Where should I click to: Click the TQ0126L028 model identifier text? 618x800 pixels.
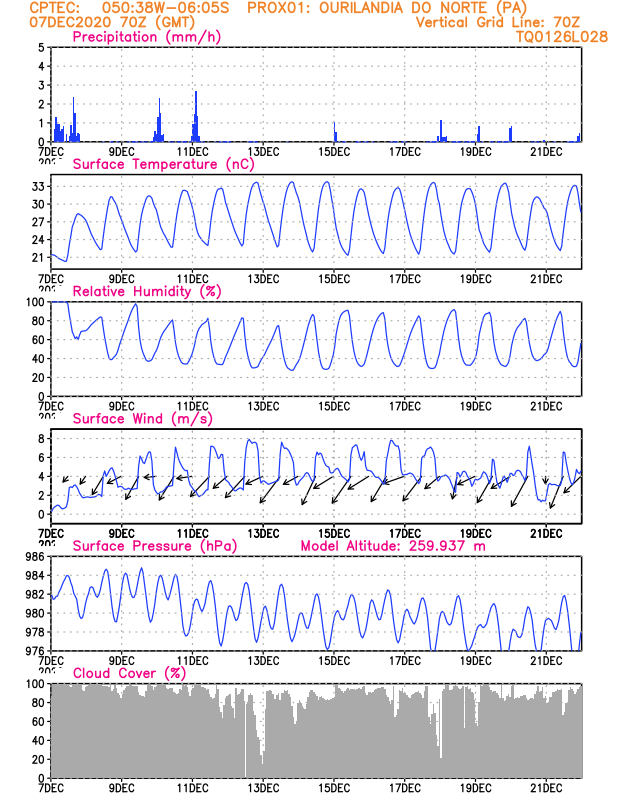coord(562,37)
